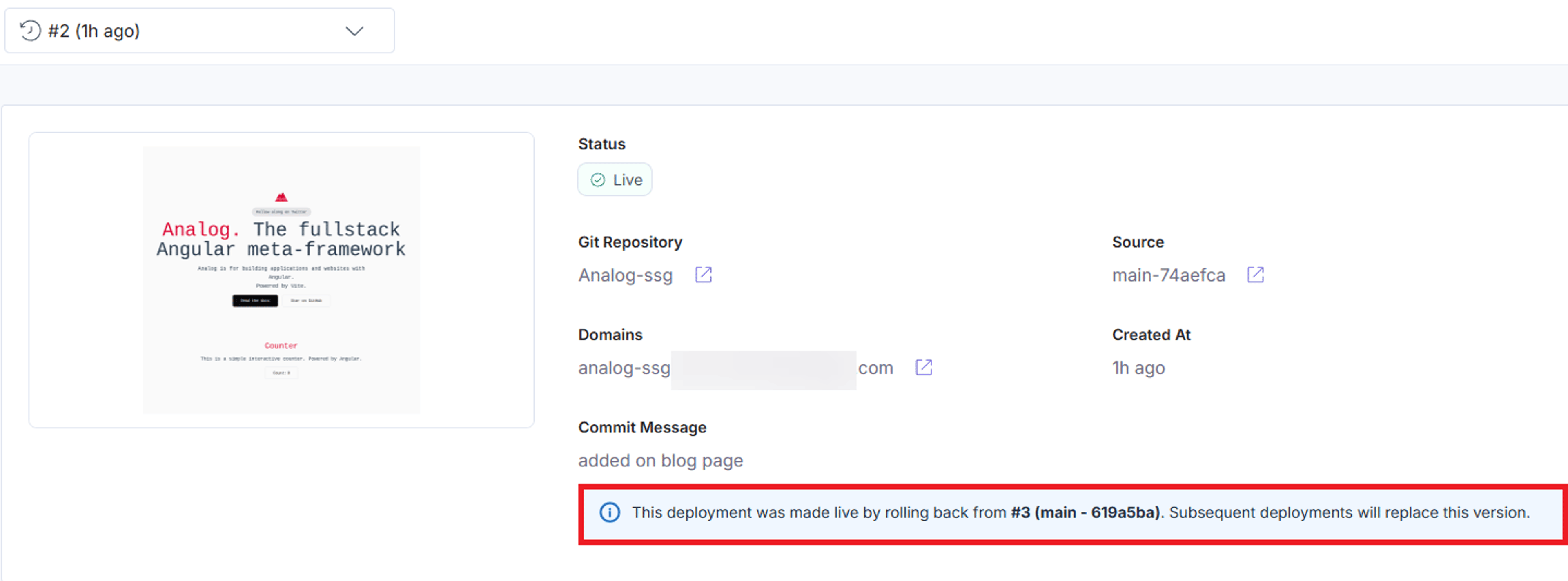Click the chevron arrow in the deployment selector
Viewport: 1568px width, 581px height.
[x=354, y=31]
